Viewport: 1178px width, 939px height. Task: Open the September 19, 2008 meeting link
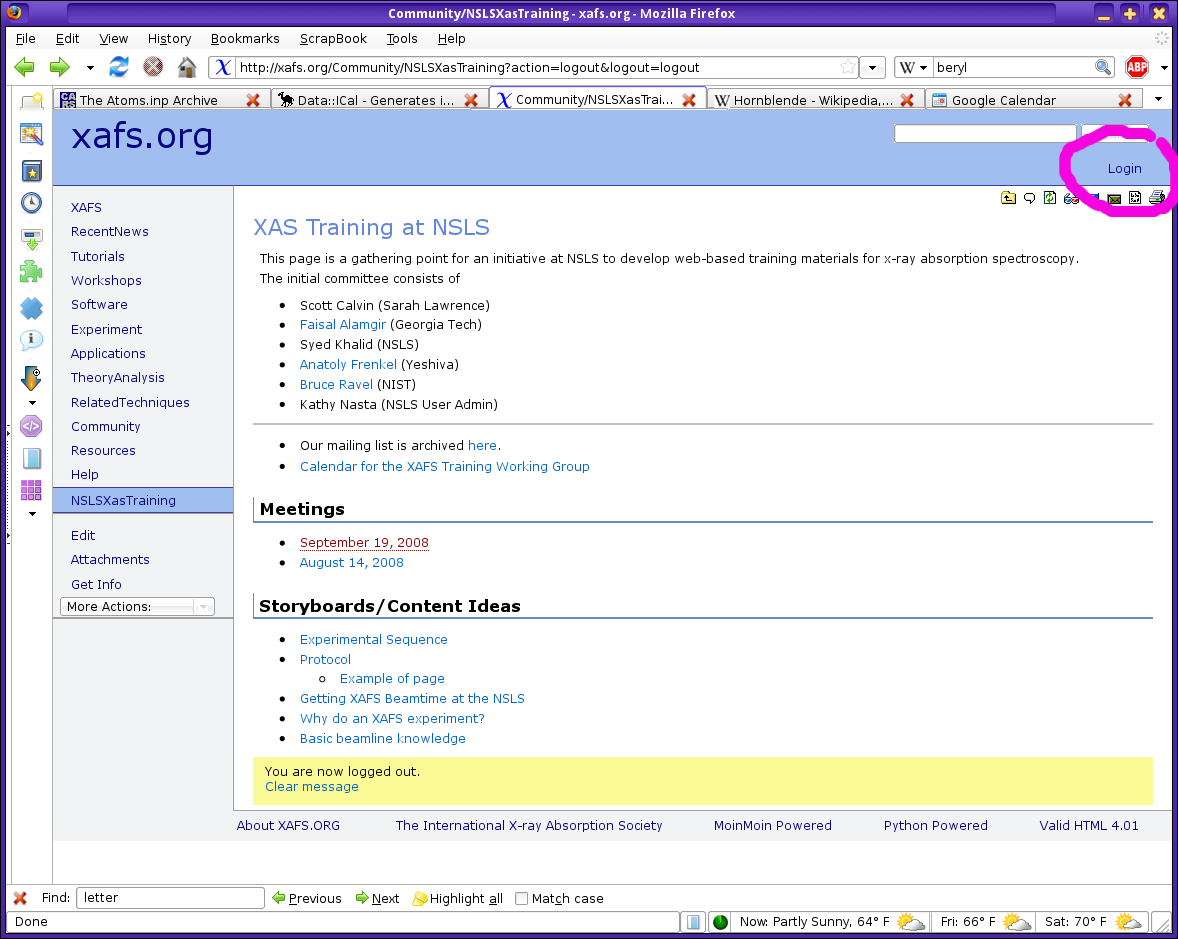pyautogui.click(x=364, y=543)
